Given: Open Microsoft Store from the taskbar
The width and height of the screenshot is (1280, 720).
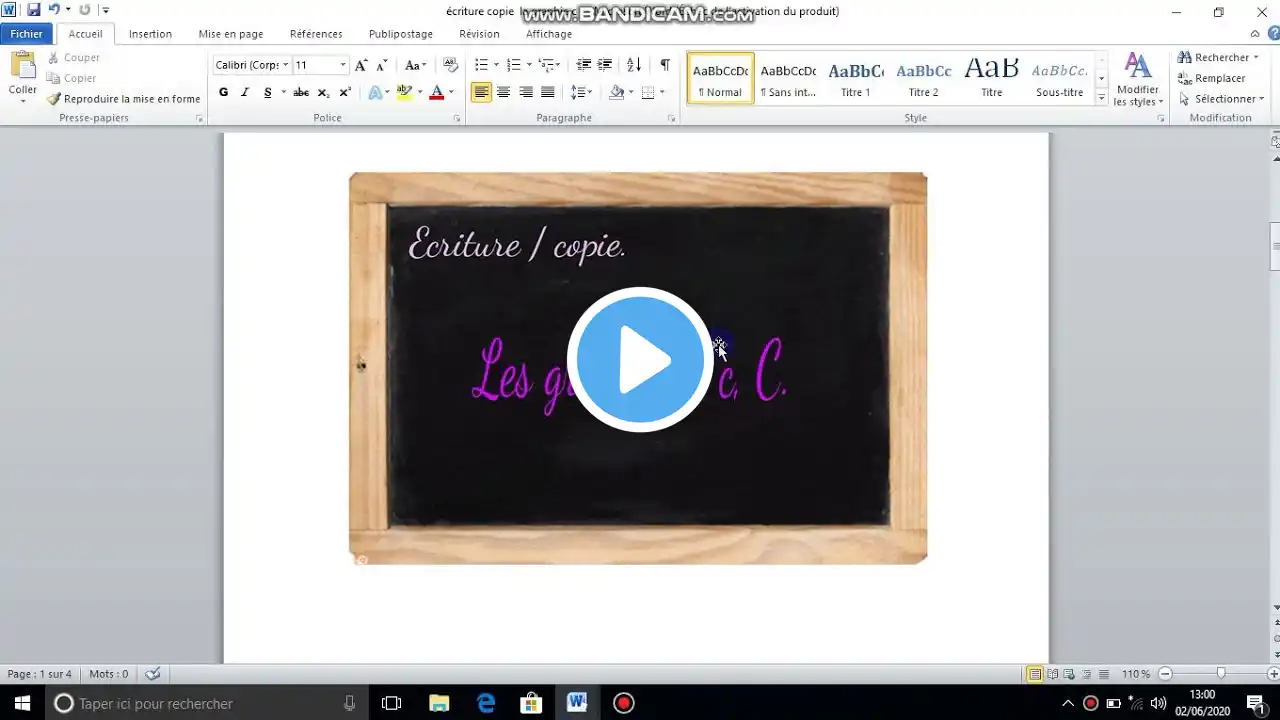Looking at the screenshot, I should 532,703.
